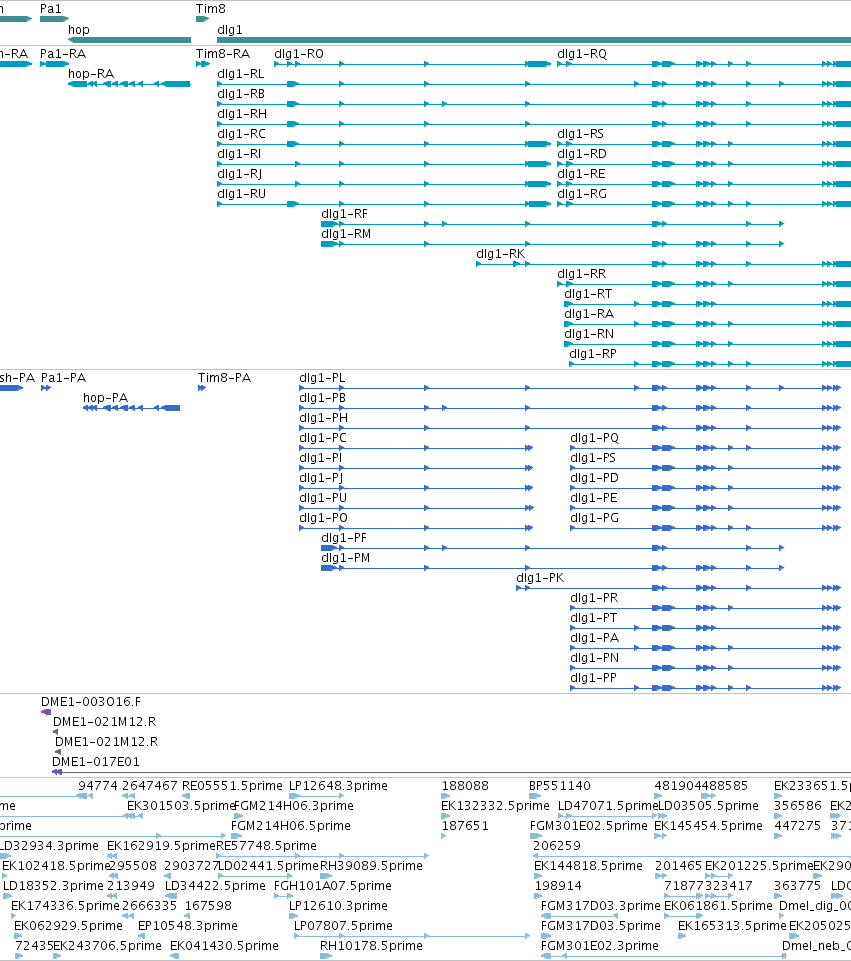This screenshot has height=961, width=851.
Task: Click the hop gene bar
Action: coord(129,40)
